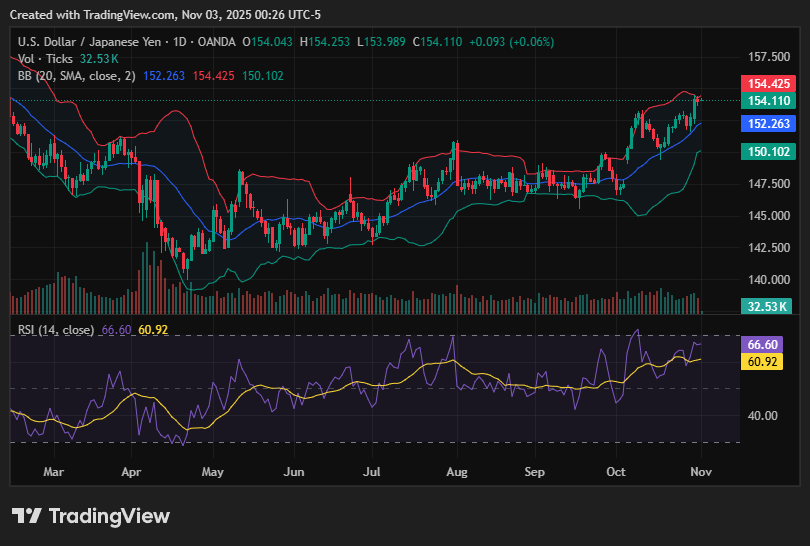The width and height of the screenshot is (810, 546).
Task: Click the Vol · Ticks legend label
Action: 46,58
